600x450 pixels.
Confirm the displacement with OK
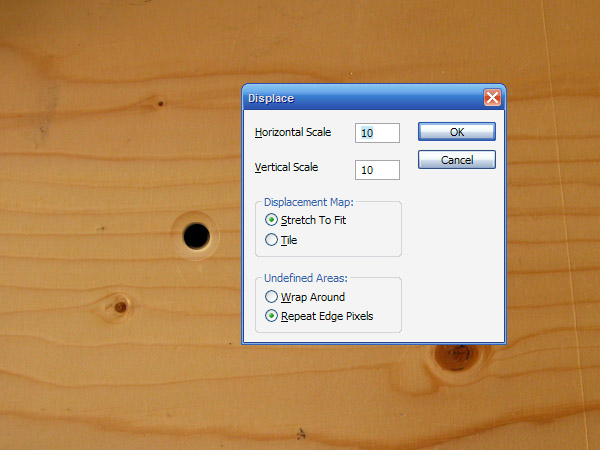[x=456, y=132]
